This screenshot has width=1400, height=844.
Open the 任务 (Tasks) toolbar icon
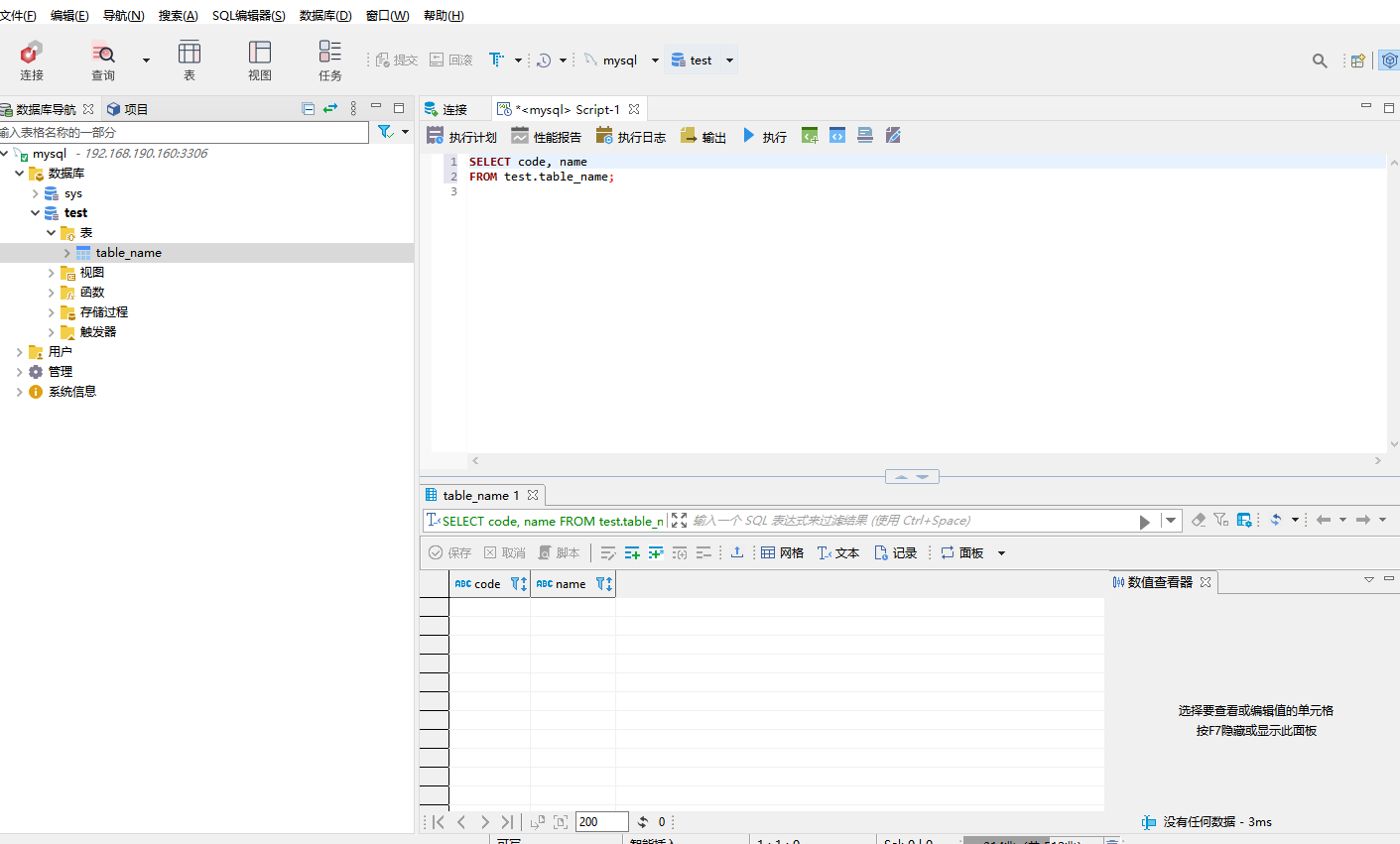(329, 60)
